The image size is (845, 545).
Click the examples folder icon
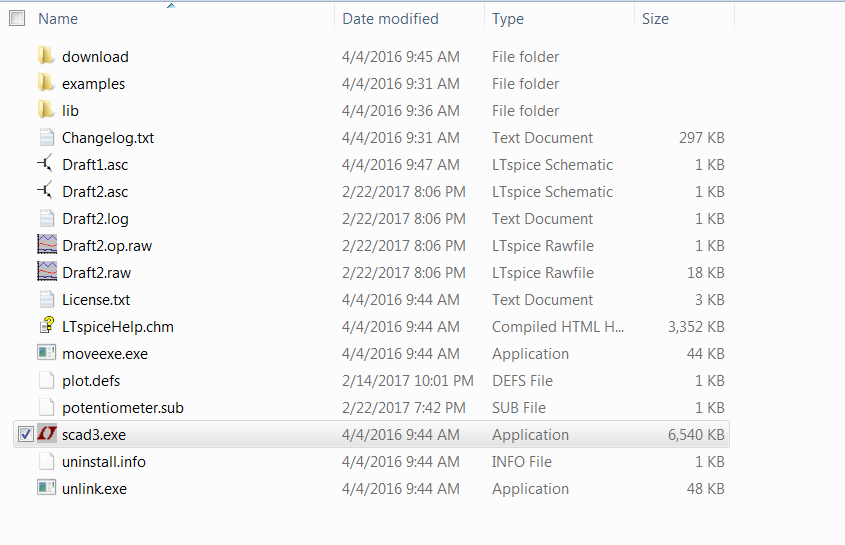pos(46,83)
